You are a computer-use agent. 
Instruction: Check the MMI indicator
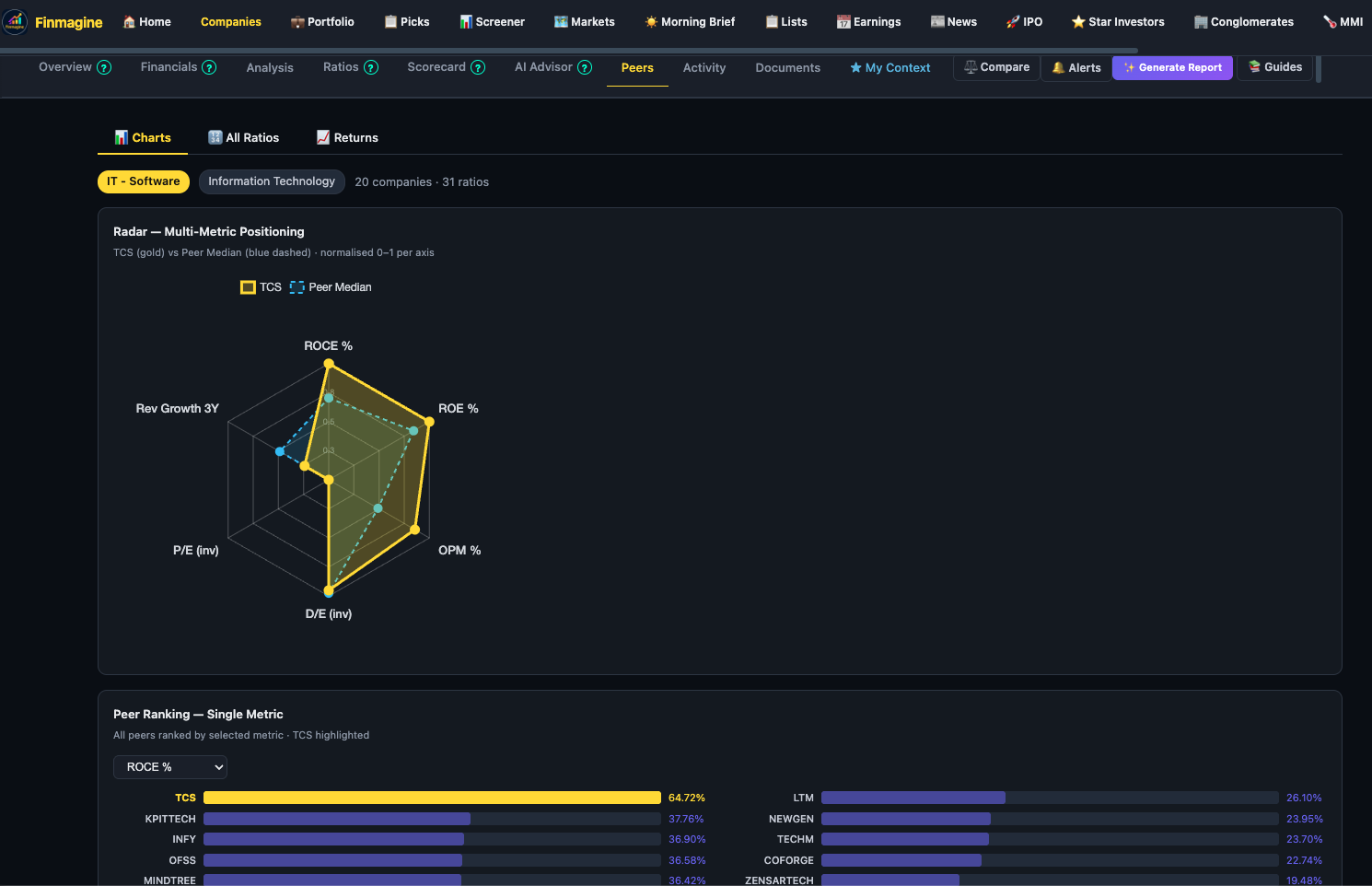[x=1342, y=21]
